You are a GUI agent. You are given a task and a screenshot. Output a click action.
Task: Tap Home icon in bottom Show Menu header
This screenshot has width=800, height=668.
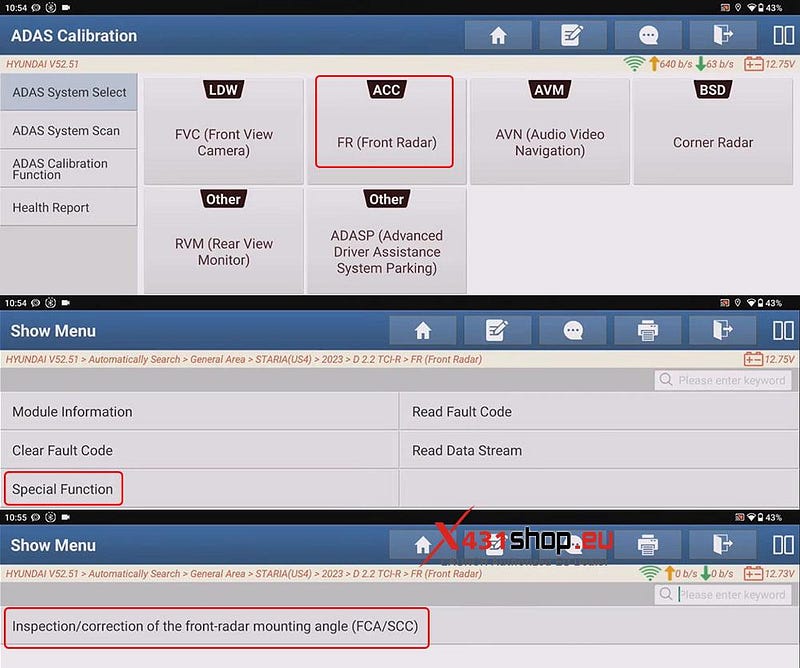[x=423, y=545]
